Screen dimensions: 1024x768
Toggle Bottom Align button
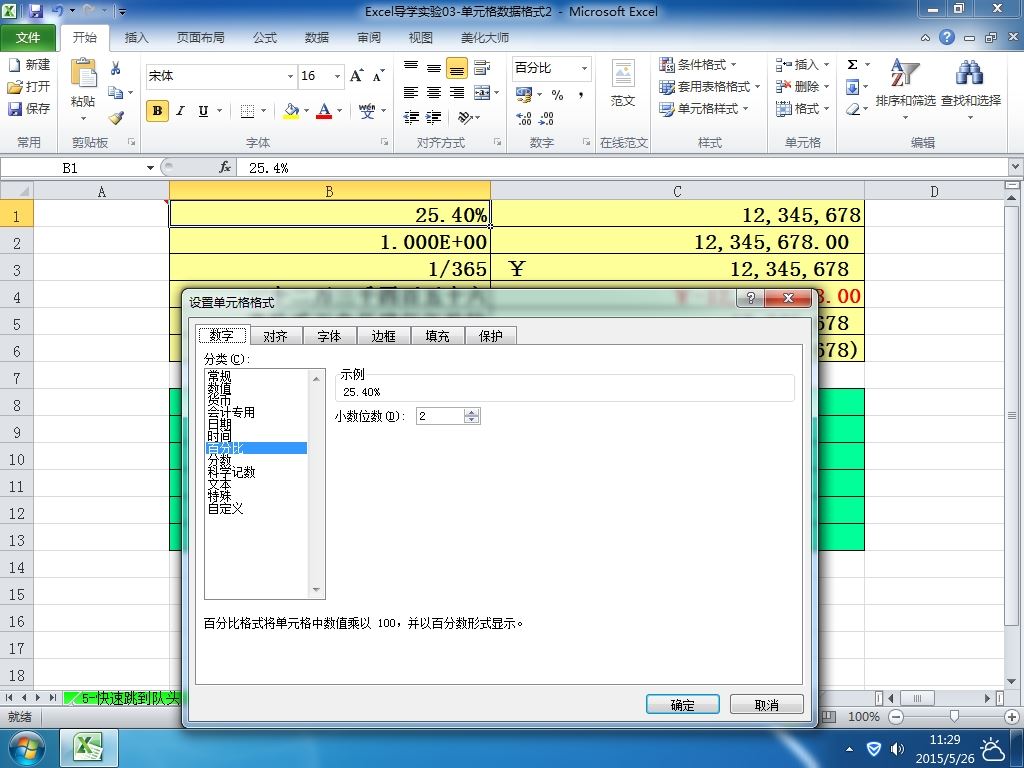pos(456,67)
